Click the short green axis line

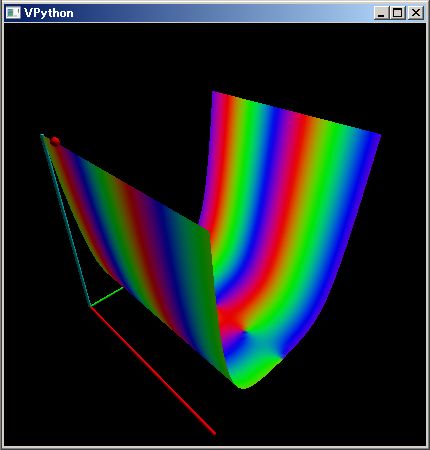pyautogui.click(x=107, y=296)
